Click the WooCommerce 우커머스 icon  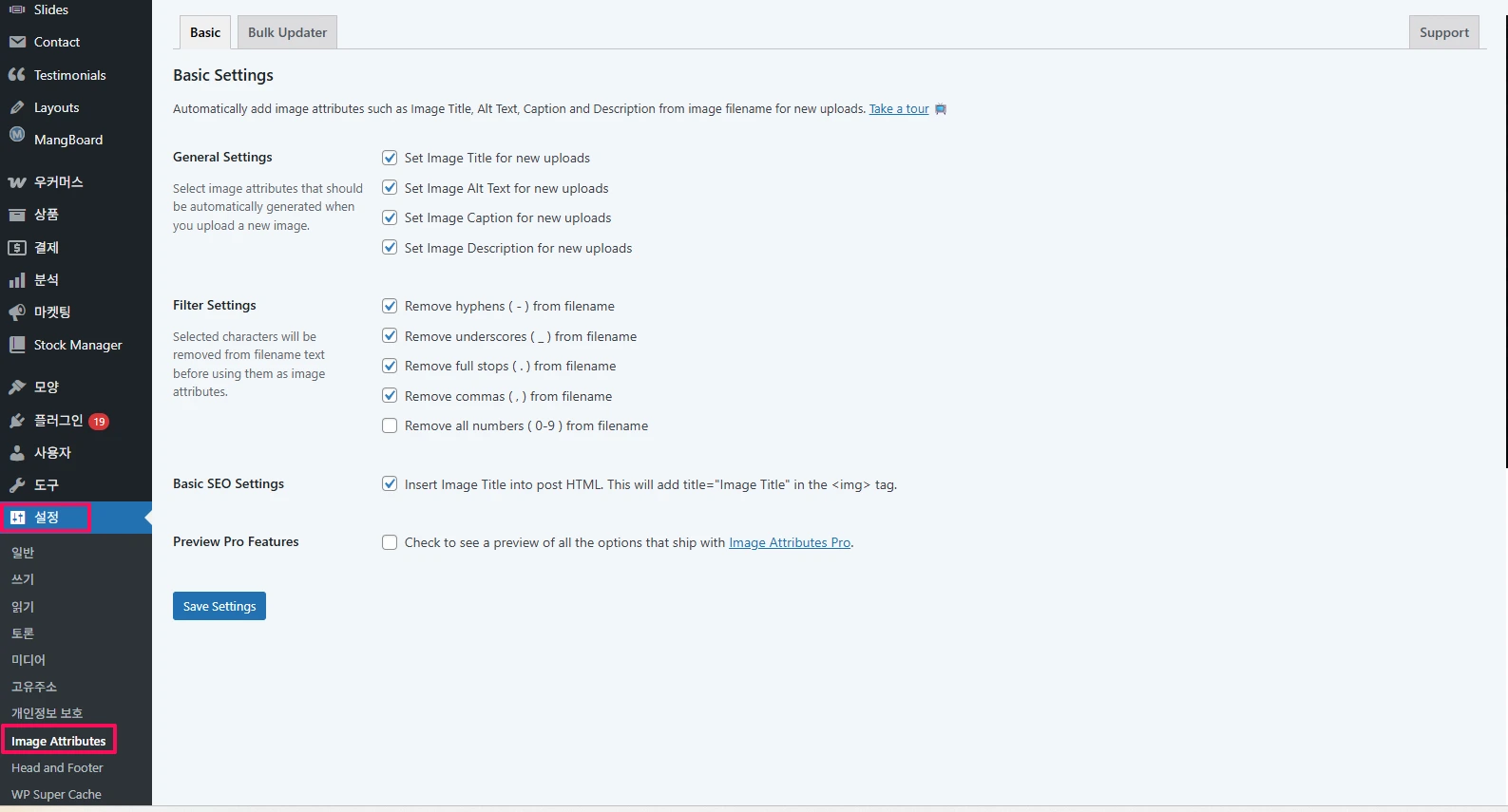pos(17,181)
